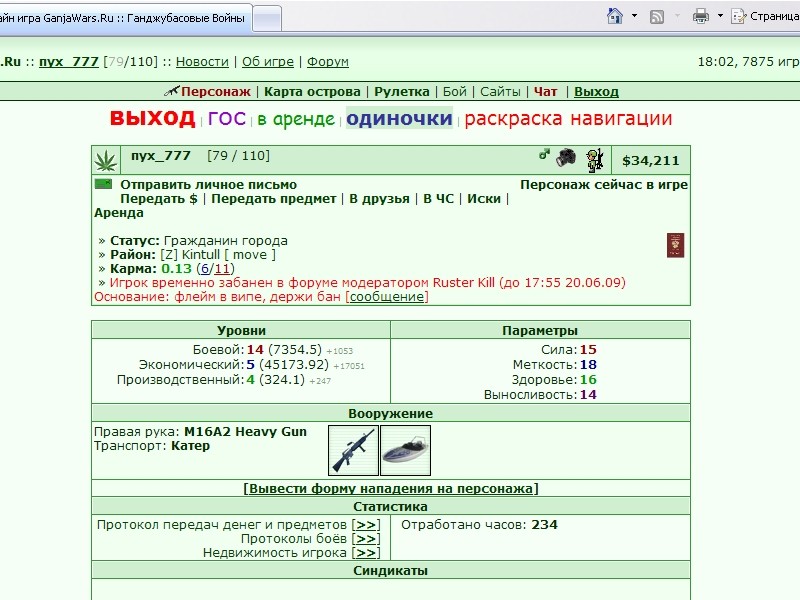Click the printer icon in browser toolbar
The height and width of the screenshot is (600, 800).
701,16
